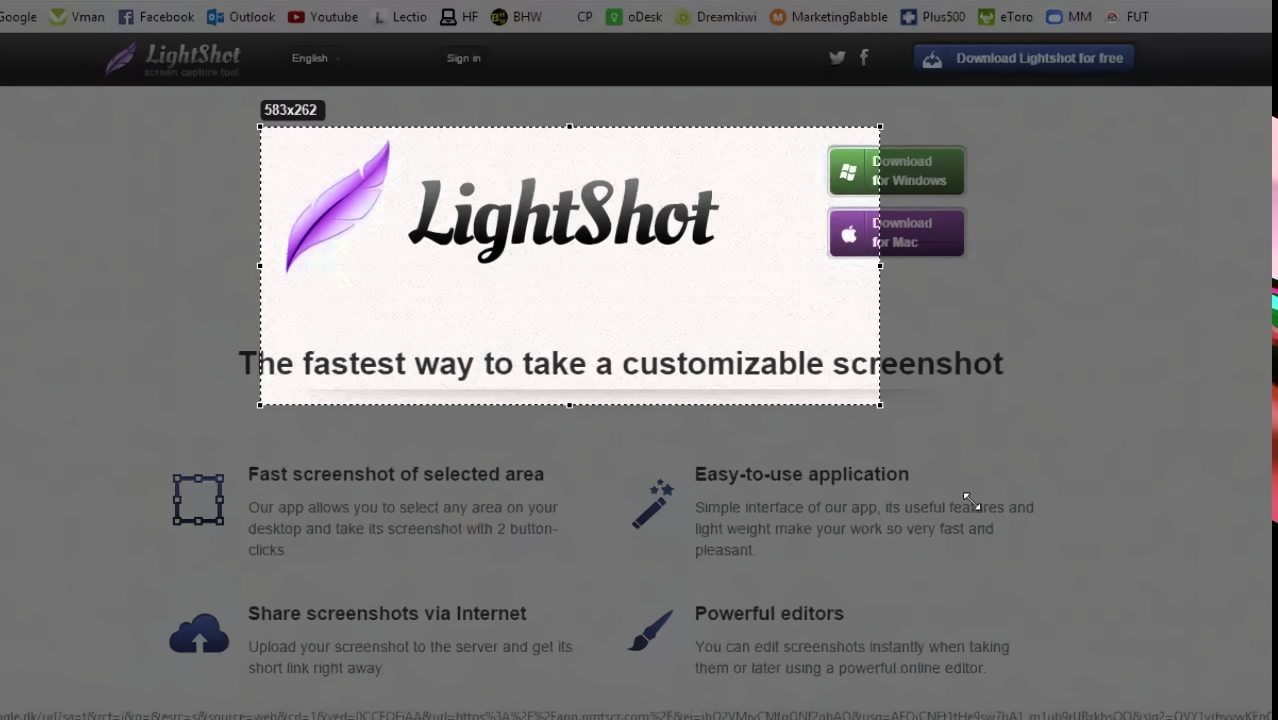The width and height of the screenshot is (1278, 720).
Task: Open the Outlook bookmark
Action: (241, 17)
